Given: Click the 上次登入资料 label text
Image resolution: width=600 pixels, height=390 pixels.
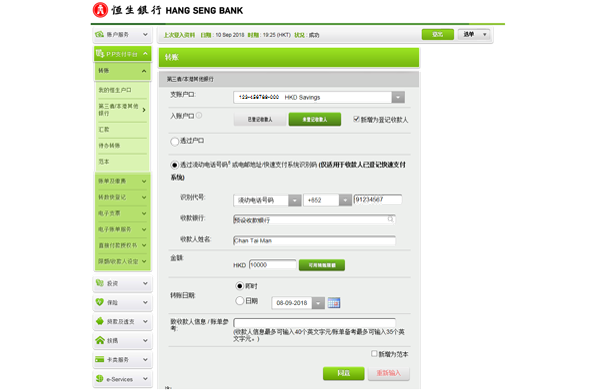Looking at the screenshot, I should click(x=179, y=35).
